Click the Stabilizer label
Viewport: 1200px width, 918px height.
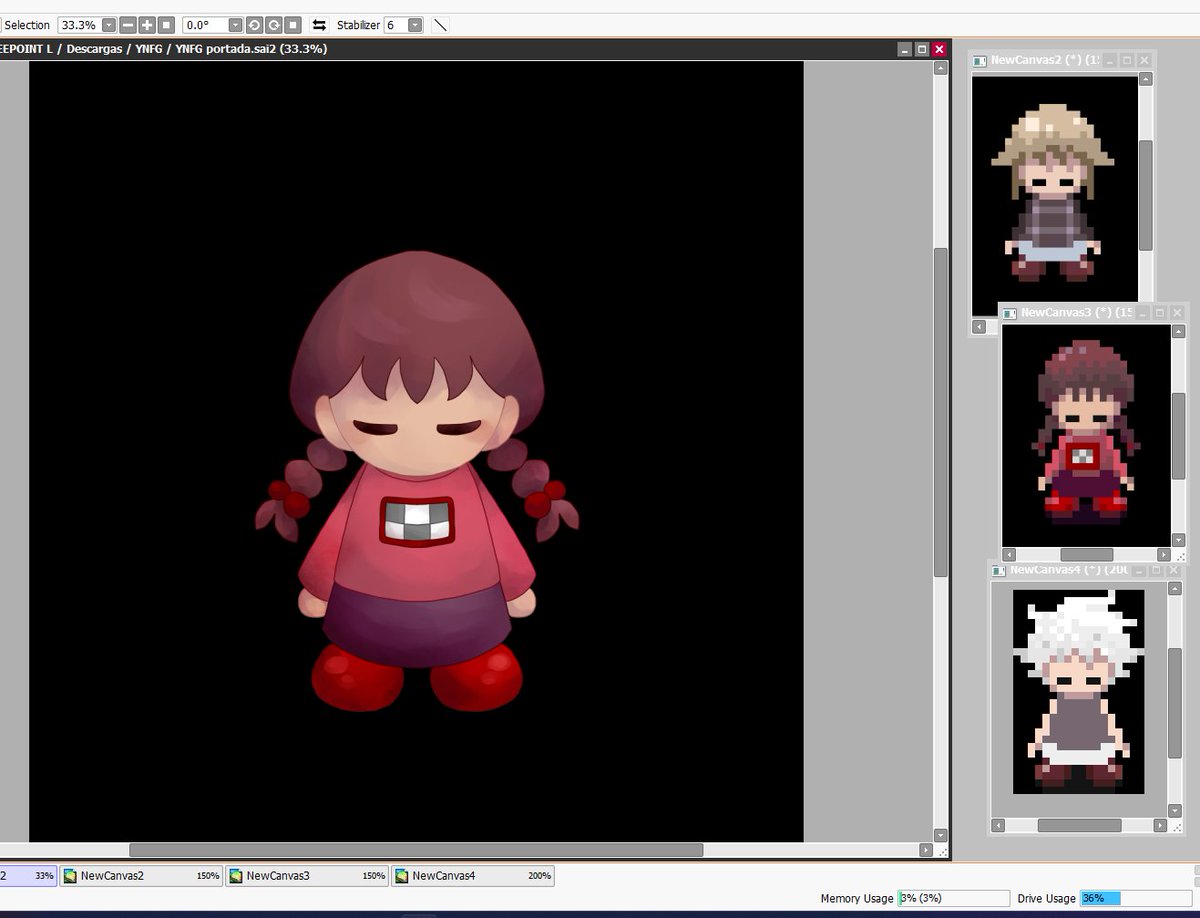[x=358, y=25]
